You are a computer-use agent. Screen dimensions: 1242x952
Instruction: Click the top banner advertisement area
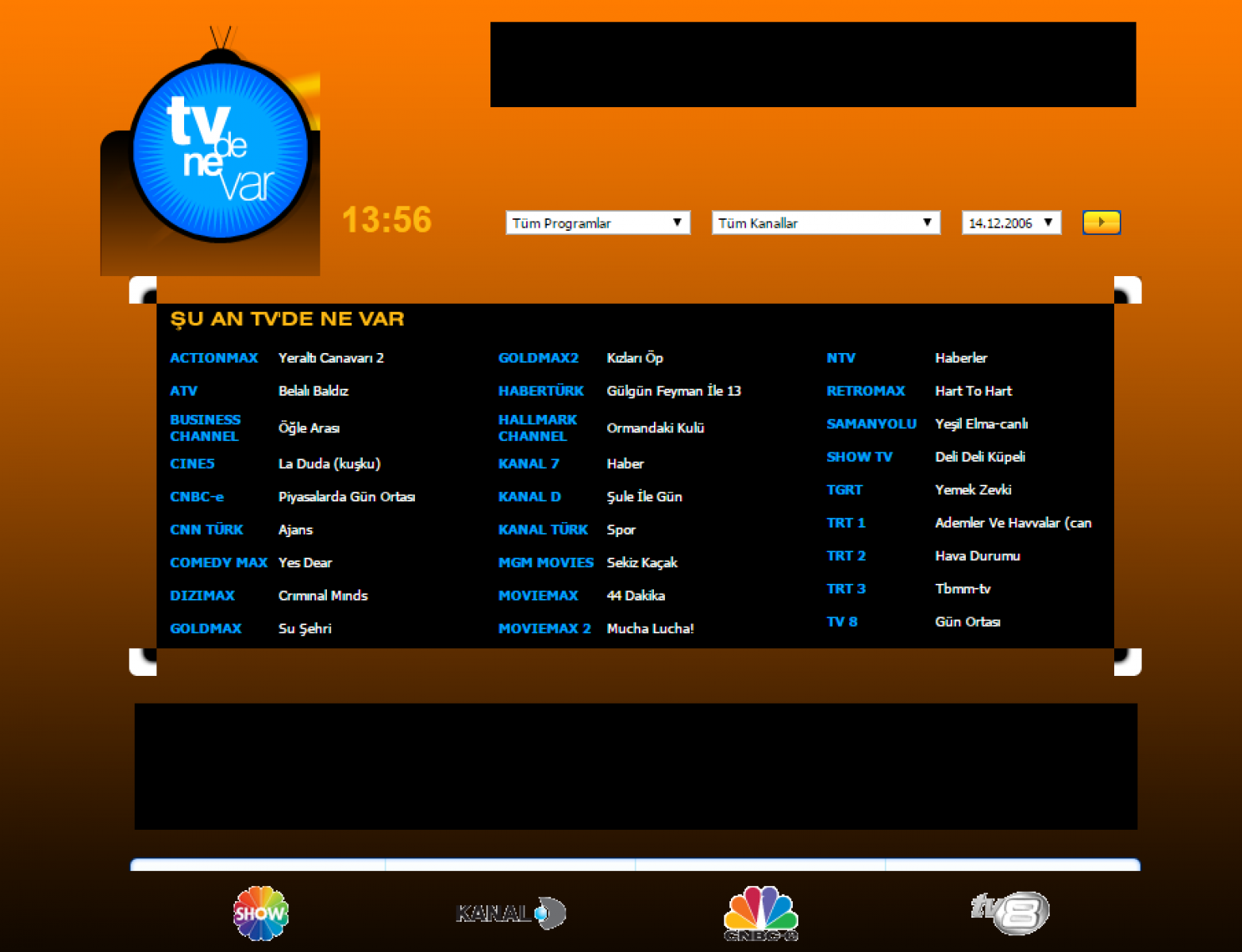813,64
